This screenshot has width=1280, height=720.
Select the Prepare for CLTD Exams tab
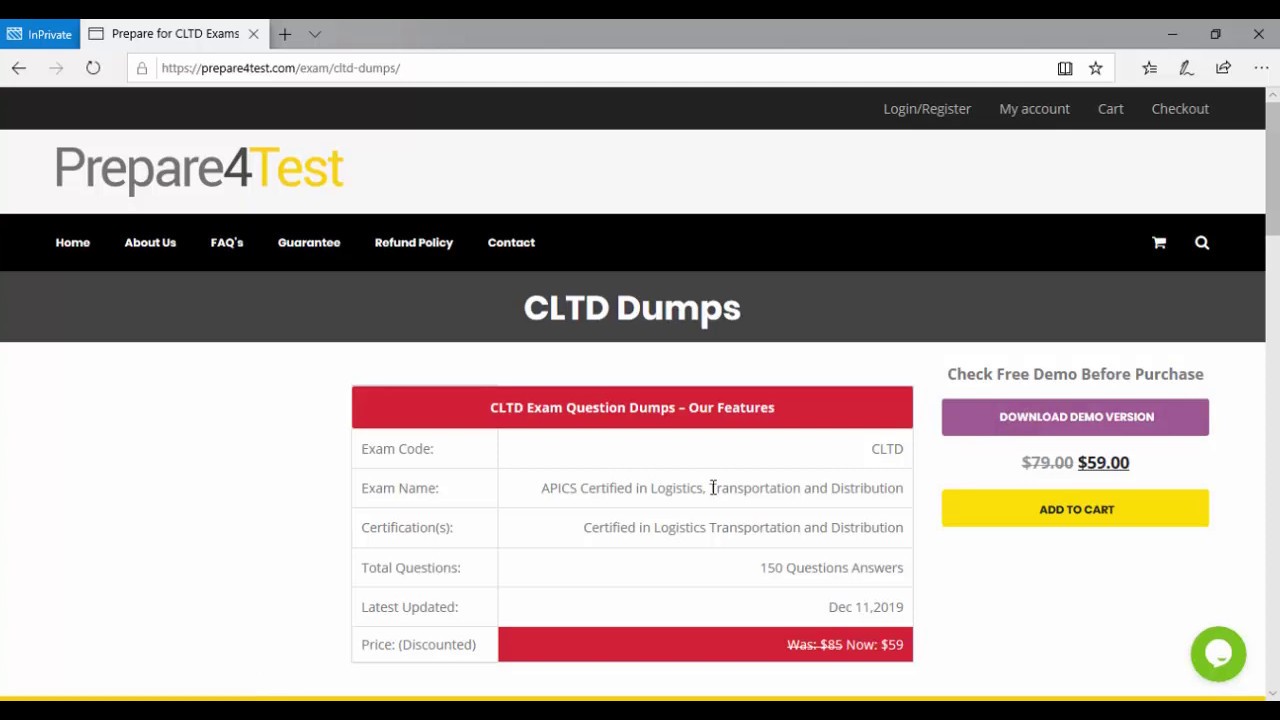point(174,34)
